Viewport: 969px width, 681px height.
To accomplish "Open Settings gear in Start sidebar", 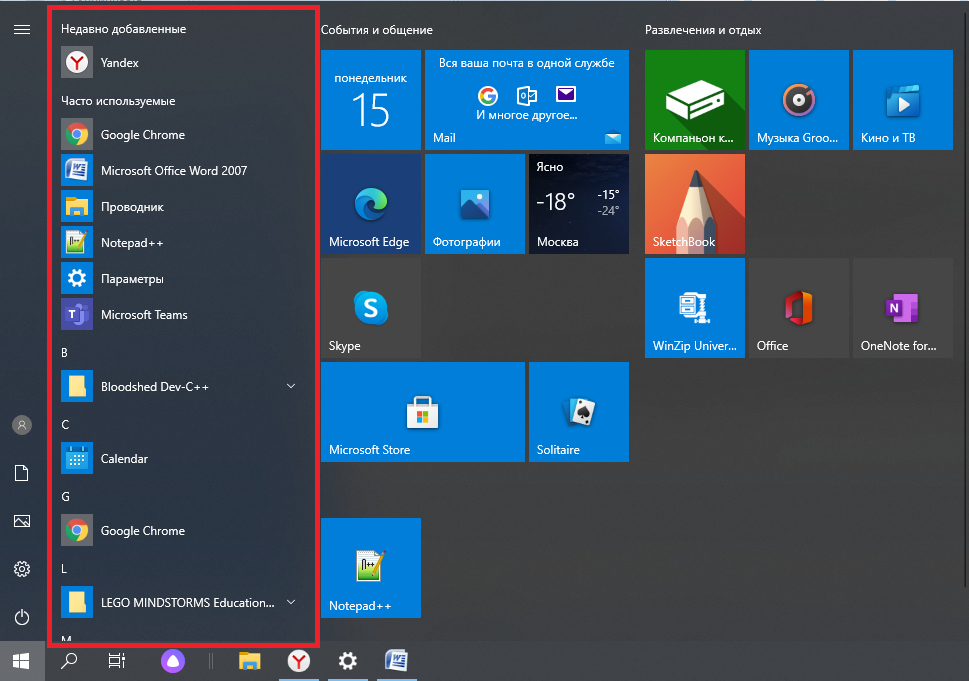I will click(22, 569).
